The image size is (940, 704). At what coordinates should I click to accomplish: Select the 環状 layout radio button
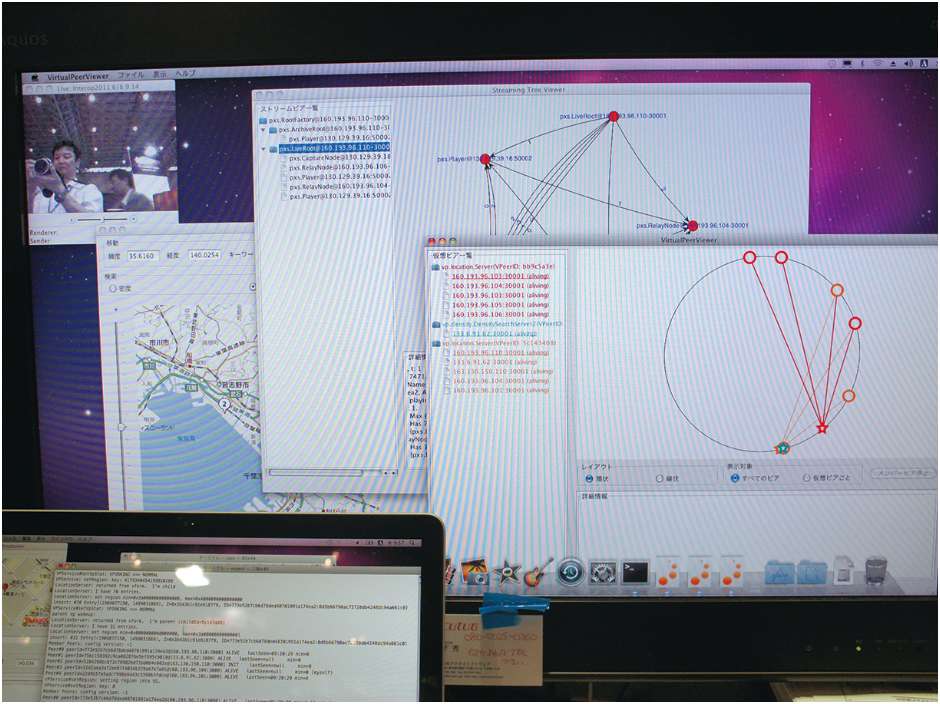point(589,479)
